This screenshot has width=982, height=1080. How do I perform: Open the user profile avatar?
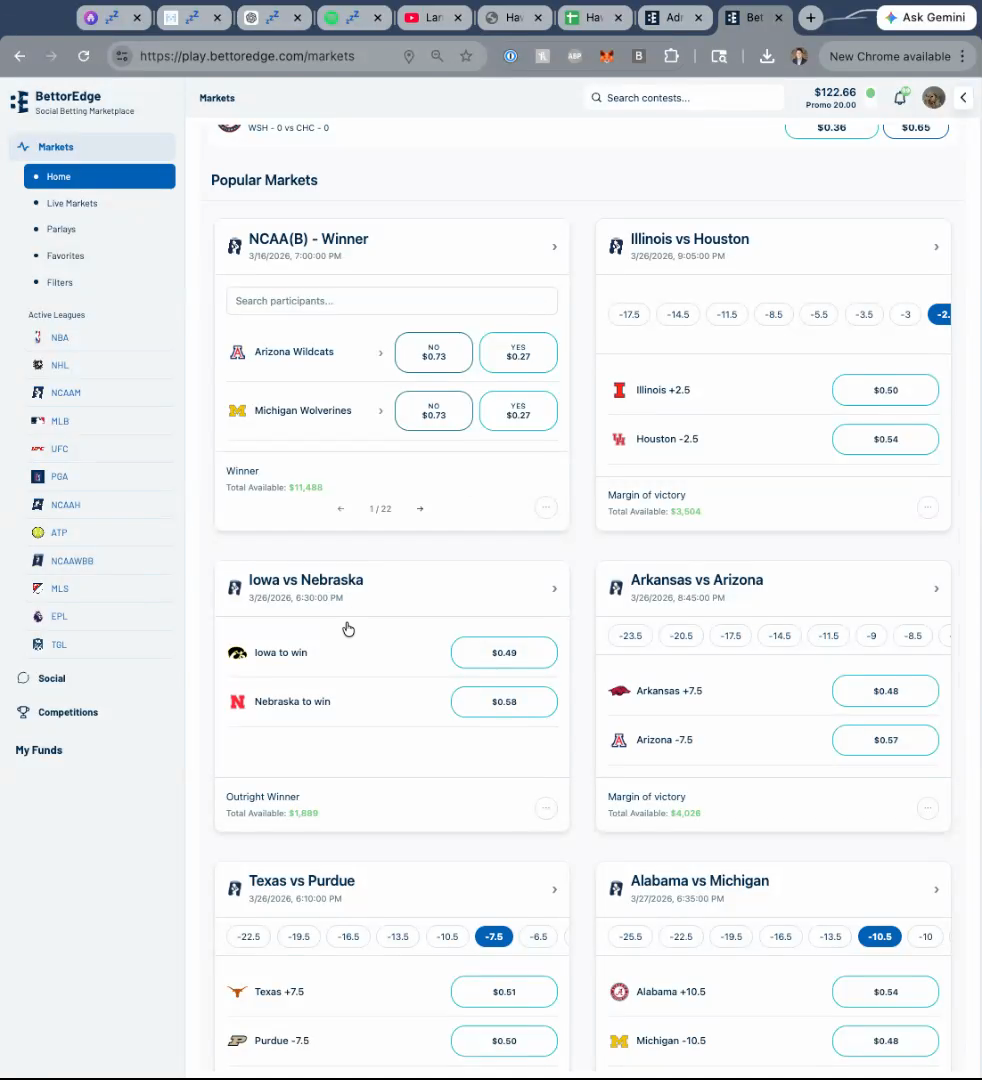pos(933,97)
